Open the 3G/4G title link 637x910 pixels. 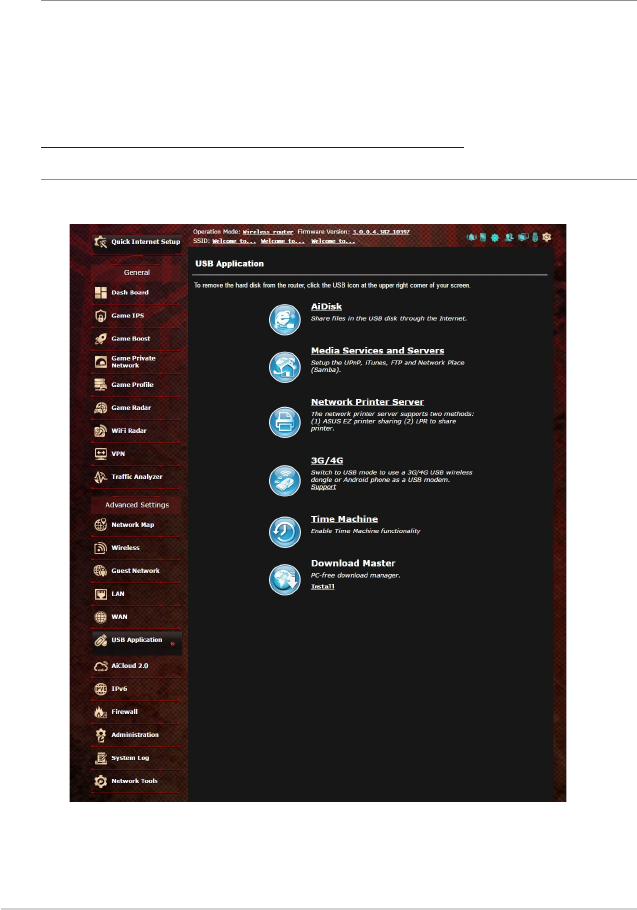coord(327,460)
